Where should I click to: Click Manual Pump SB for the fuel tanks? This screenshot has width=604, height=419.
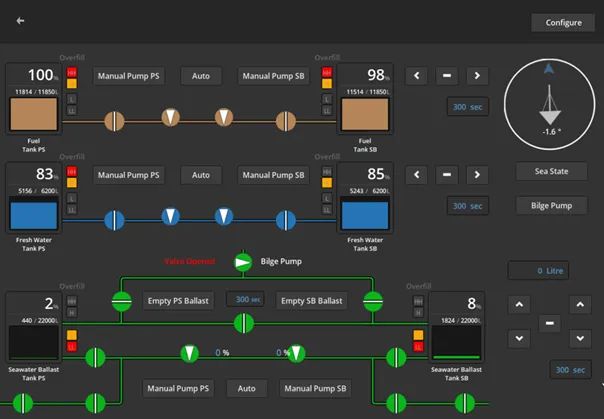(x=273, y=76)
